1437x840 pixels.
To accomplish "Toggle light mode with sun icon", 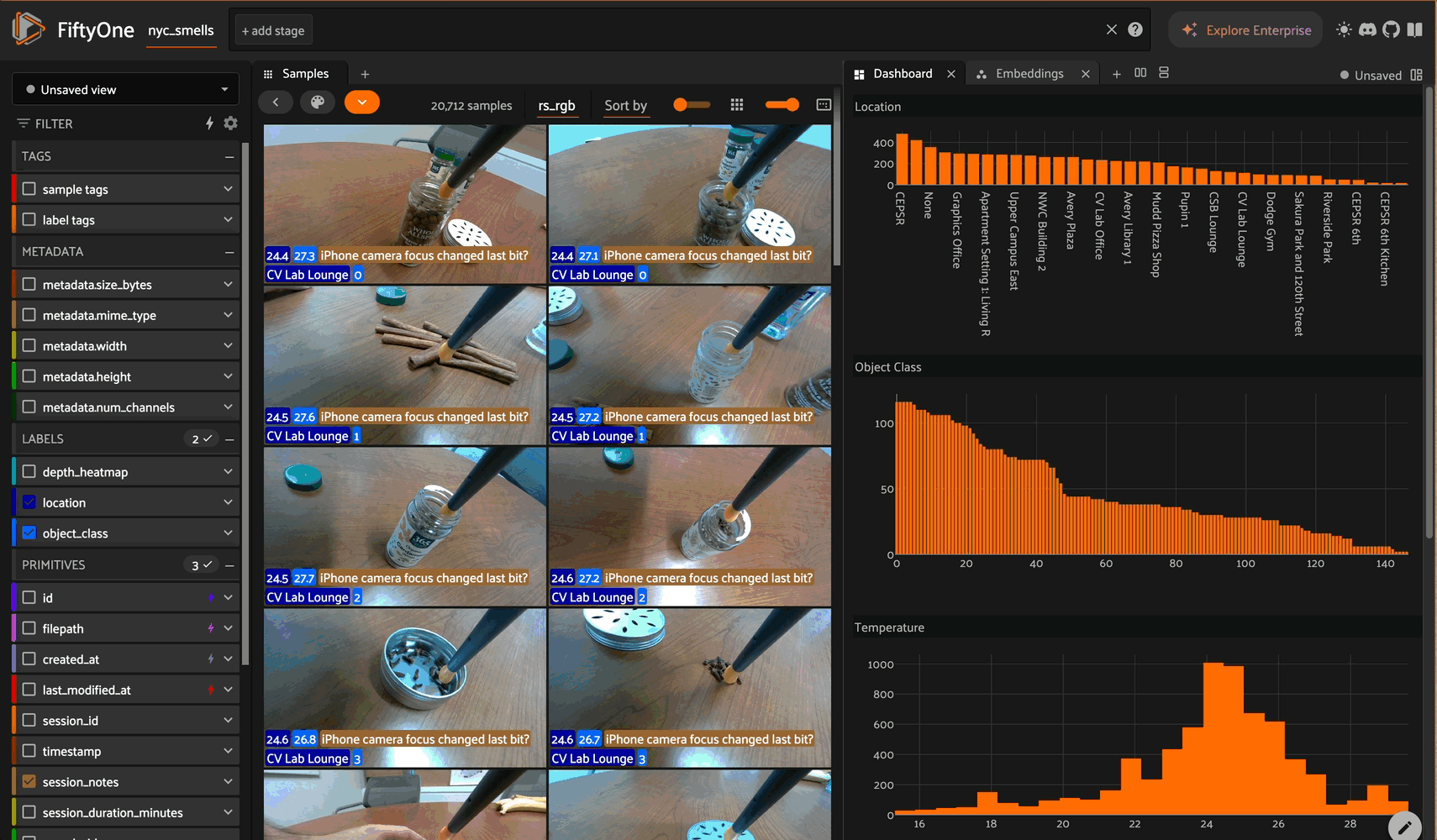I will [1344, 29].
